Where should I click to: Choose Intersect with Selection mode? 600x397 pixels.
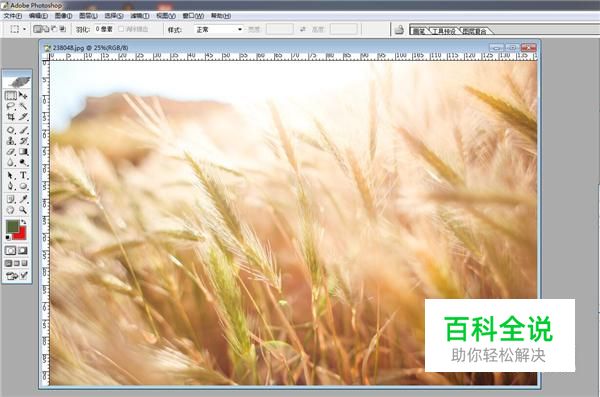[63, 29]
